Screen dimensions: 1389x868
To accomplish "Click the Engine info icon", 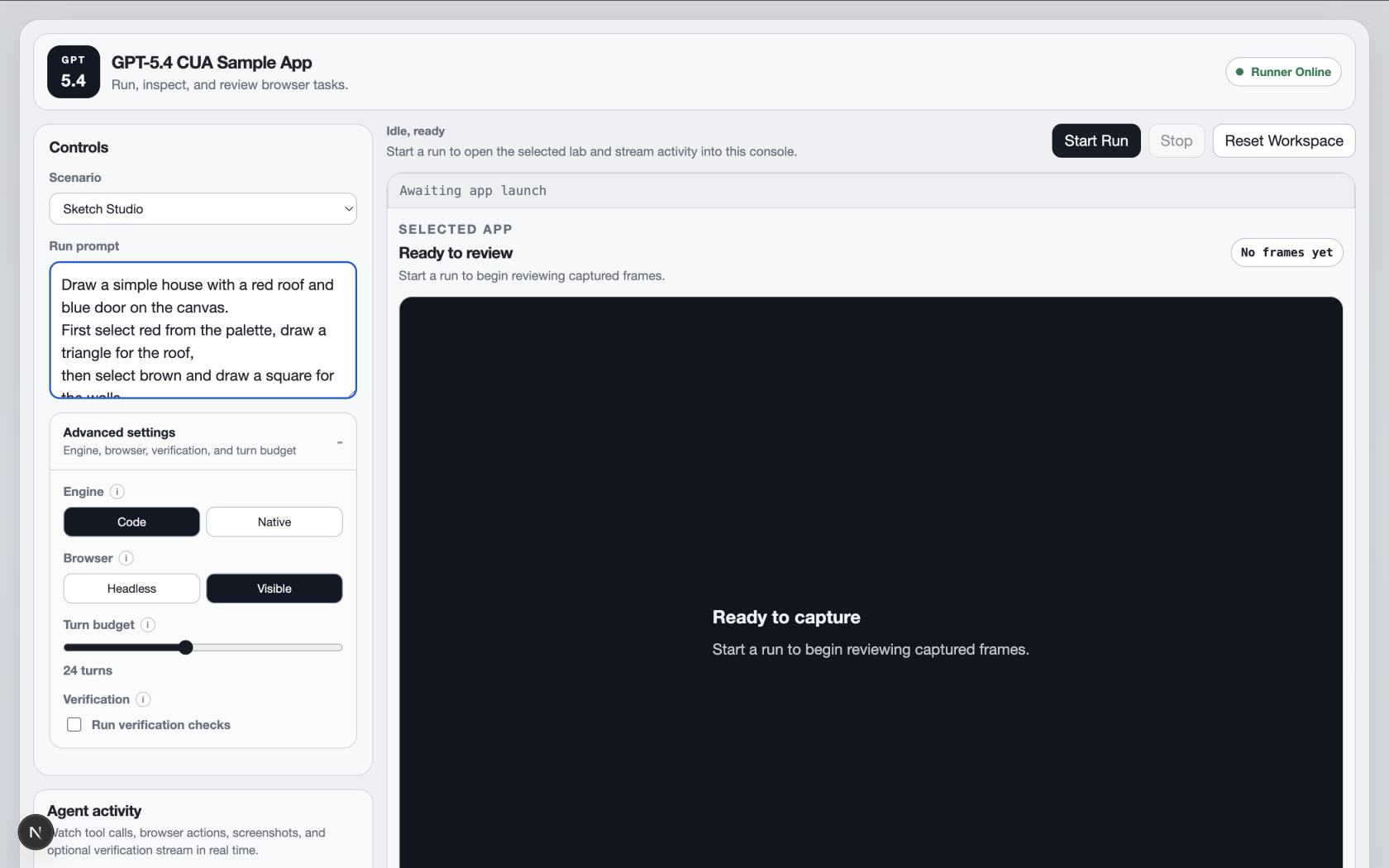I will tap(117, 492).
